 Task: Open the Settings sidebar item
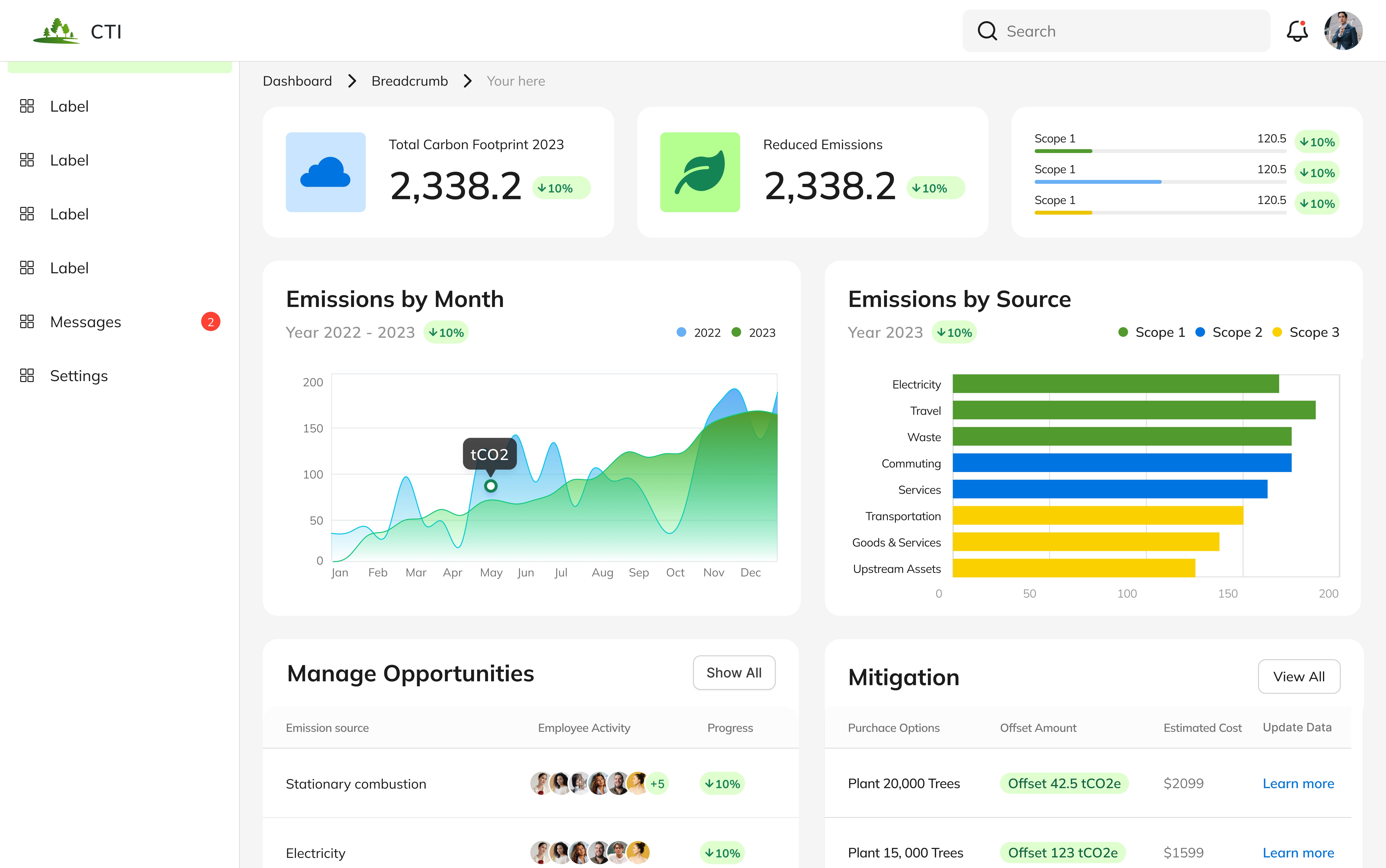[x=119, y=376]
